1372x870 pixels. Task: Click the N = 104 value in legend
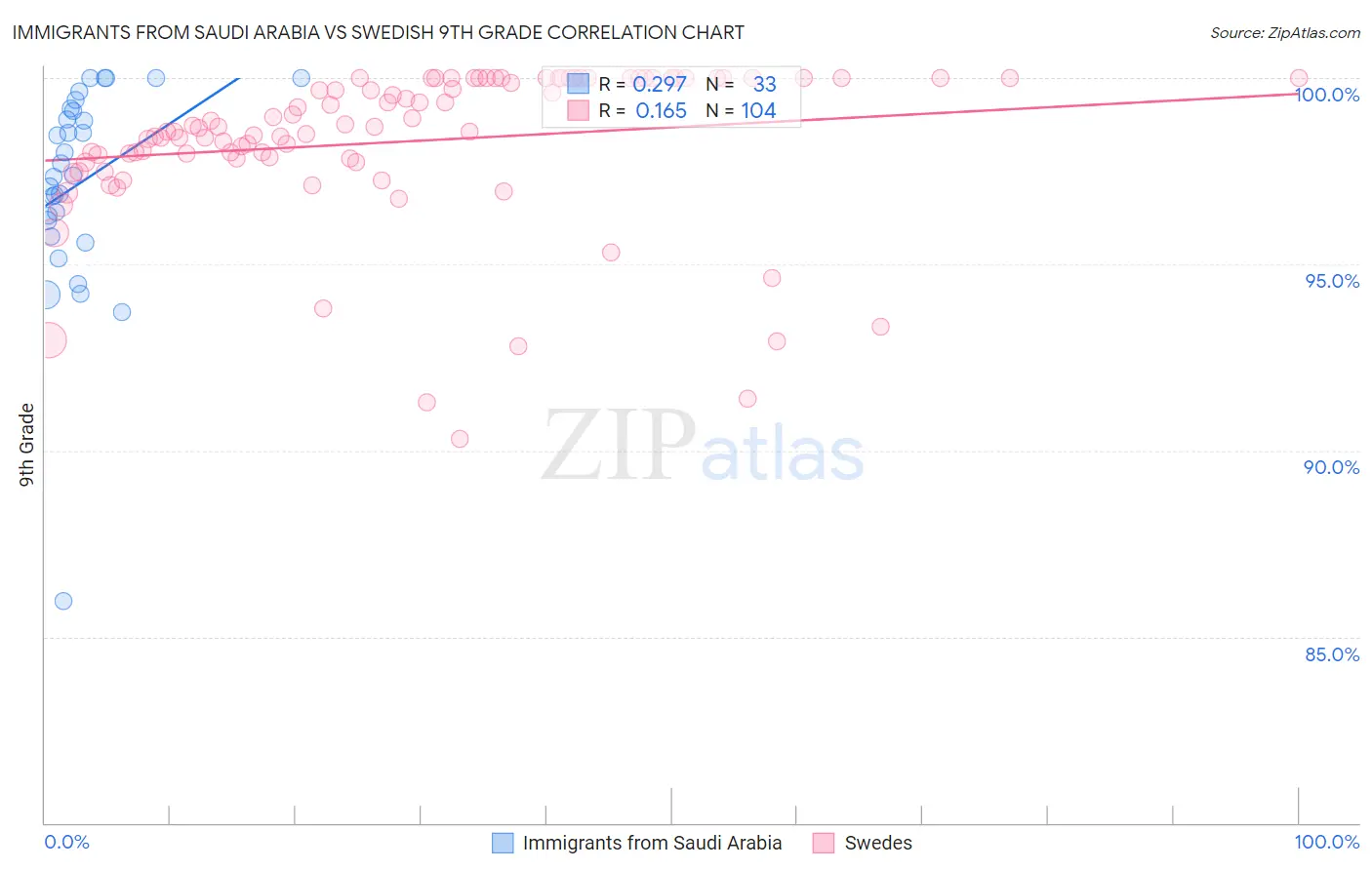742,110
